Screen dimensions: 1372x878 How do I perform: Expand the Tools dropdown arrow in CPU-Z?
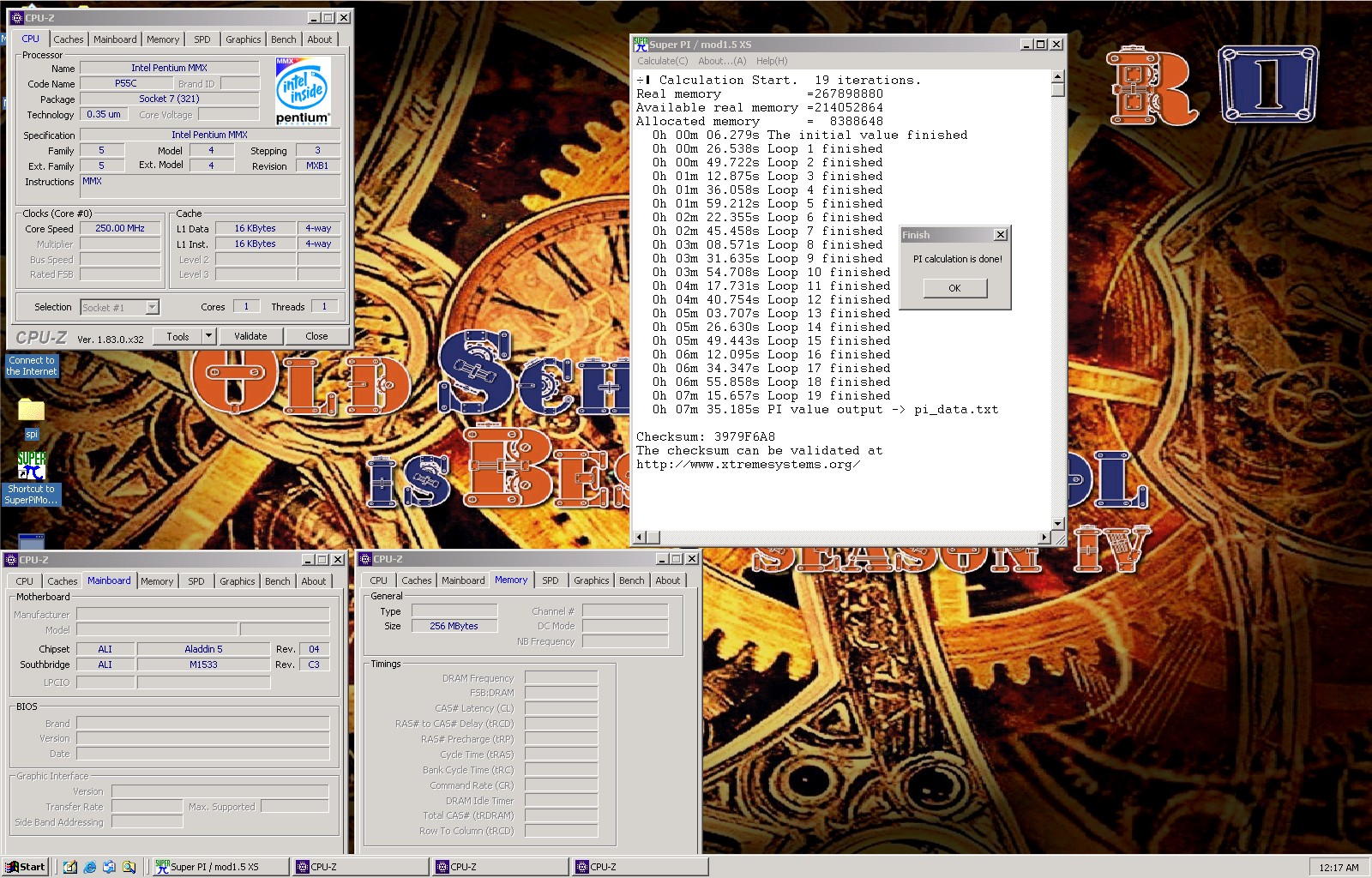(x=208, y=336)
